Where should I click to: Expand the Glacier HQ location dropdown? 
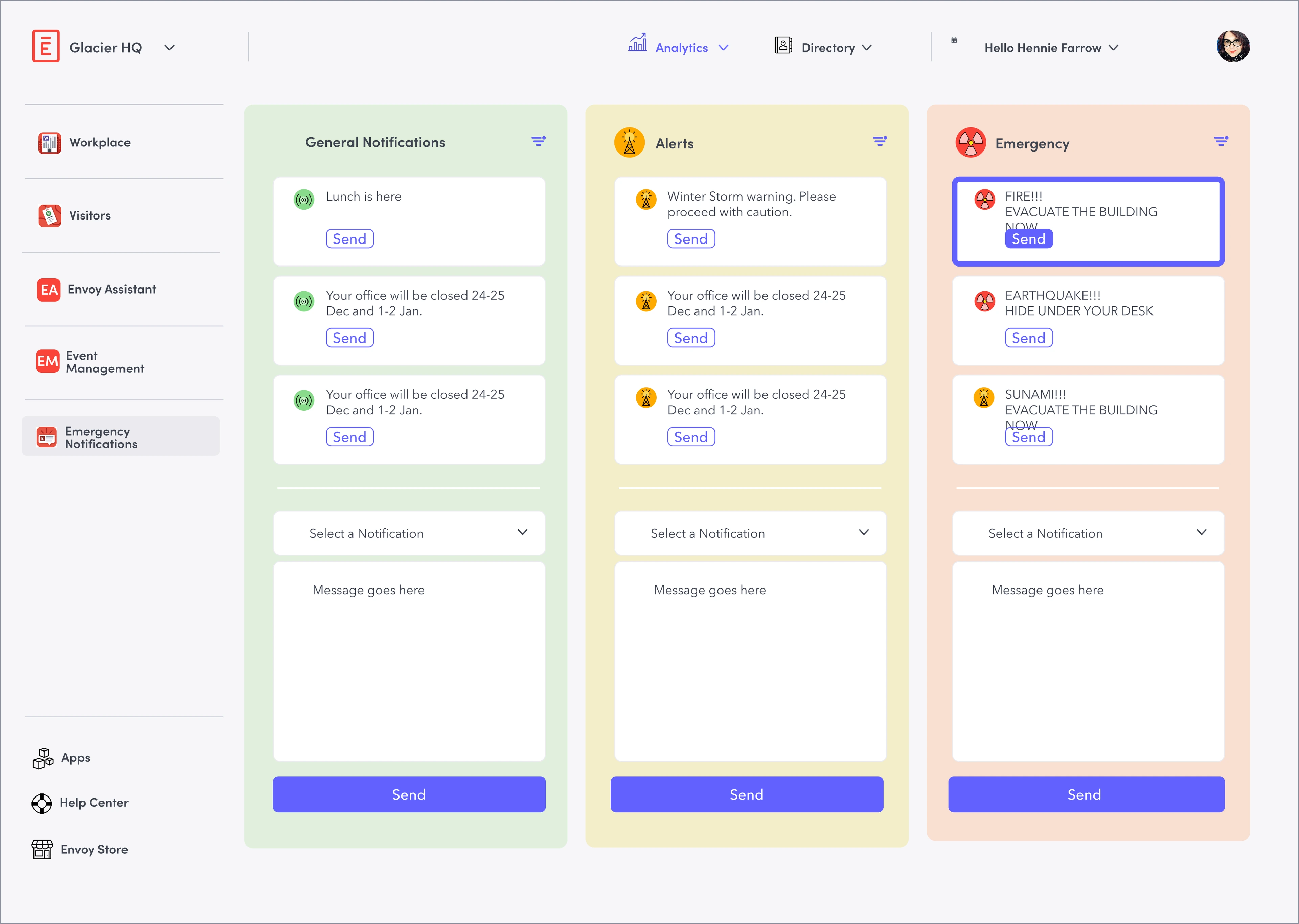point(169,48)
